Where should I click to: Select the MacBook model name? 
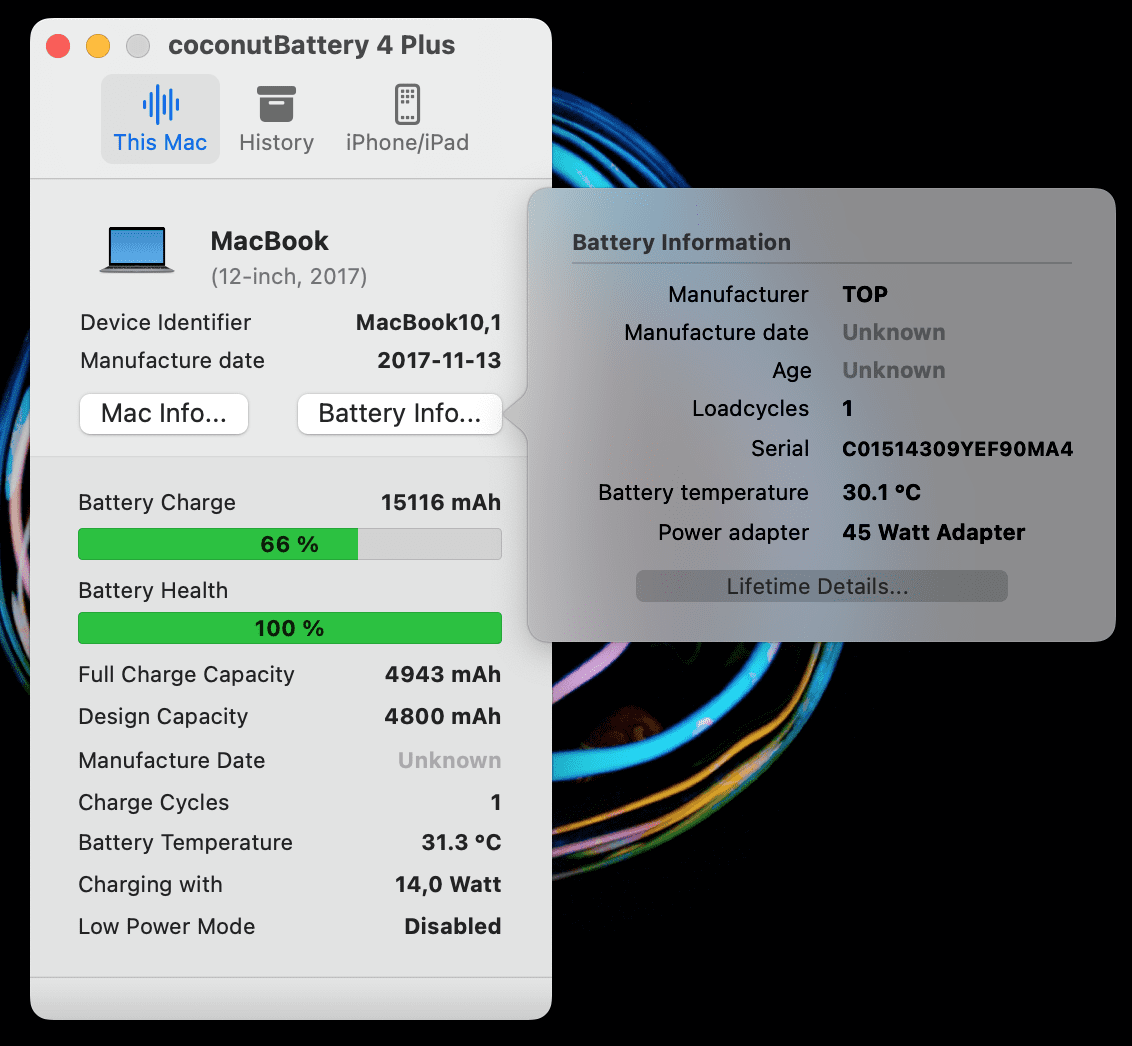[269, 241]
